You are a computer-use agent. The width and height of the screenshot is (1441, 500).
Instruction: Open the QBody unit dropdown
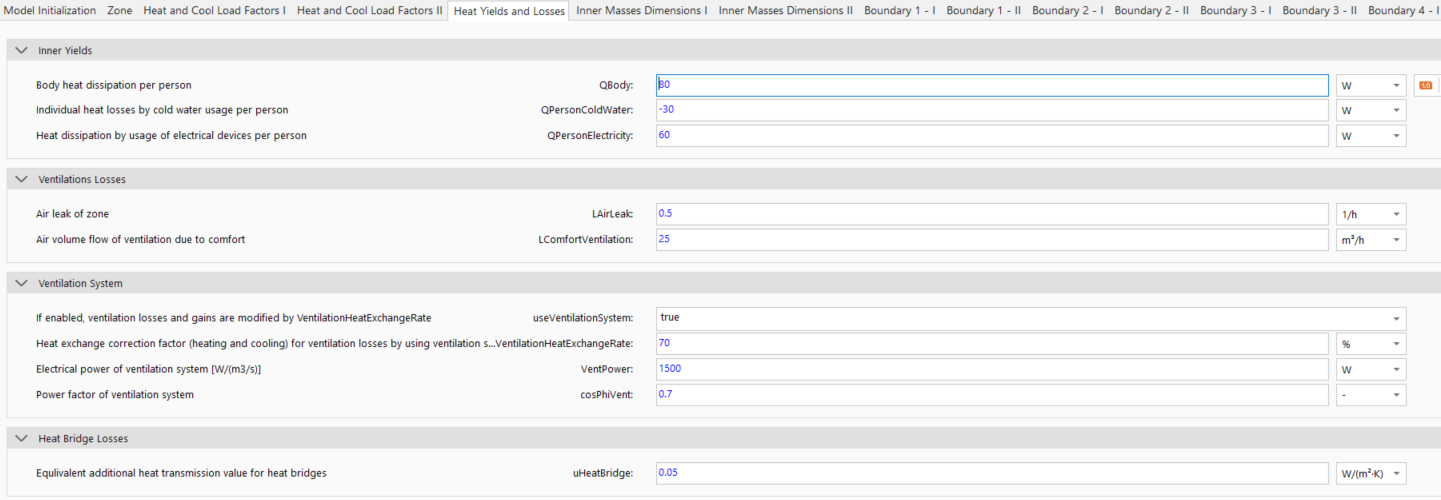[1371, 86]
